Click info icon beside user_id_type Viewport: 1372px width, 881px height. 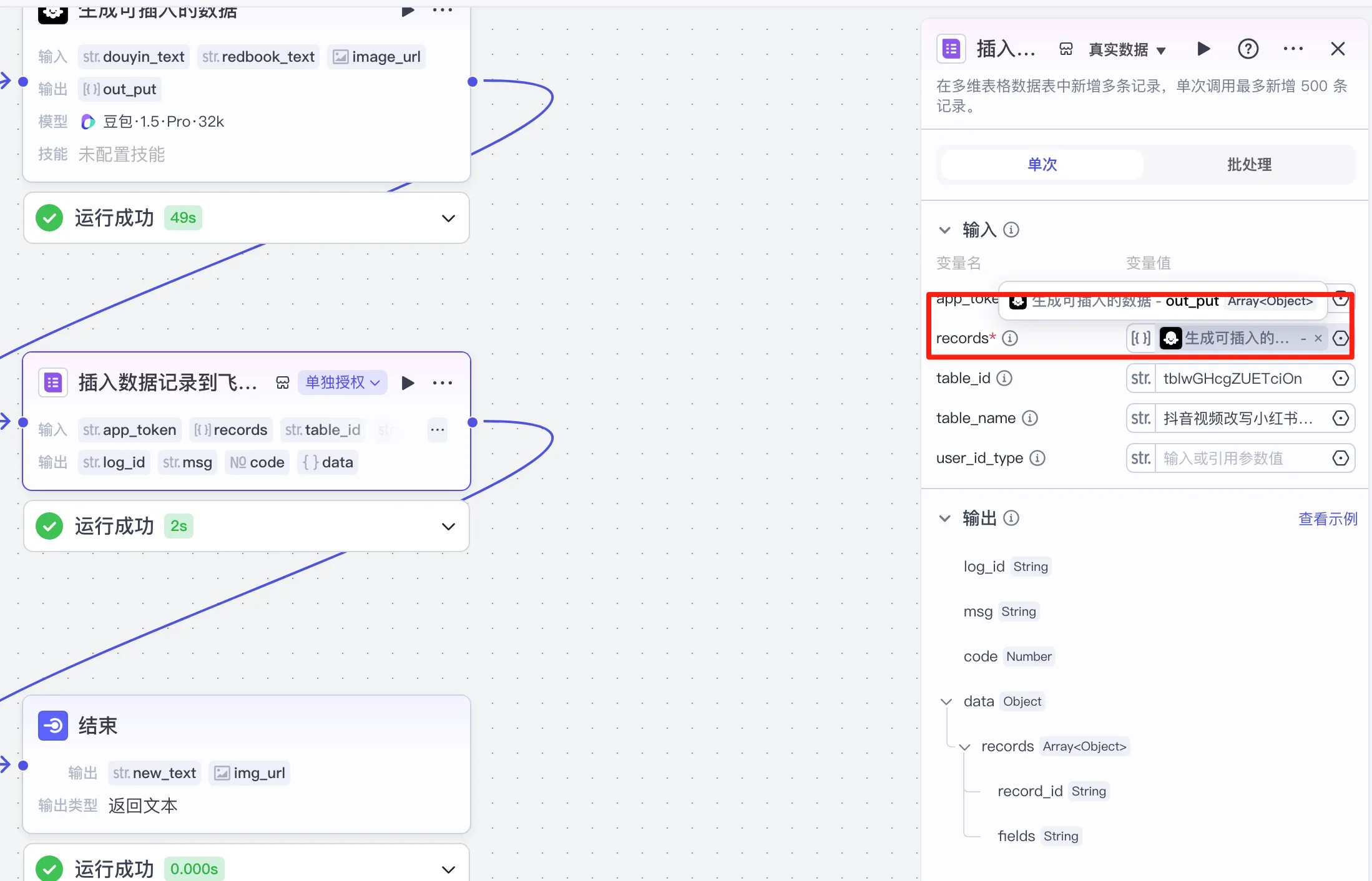click(1037, 458)
